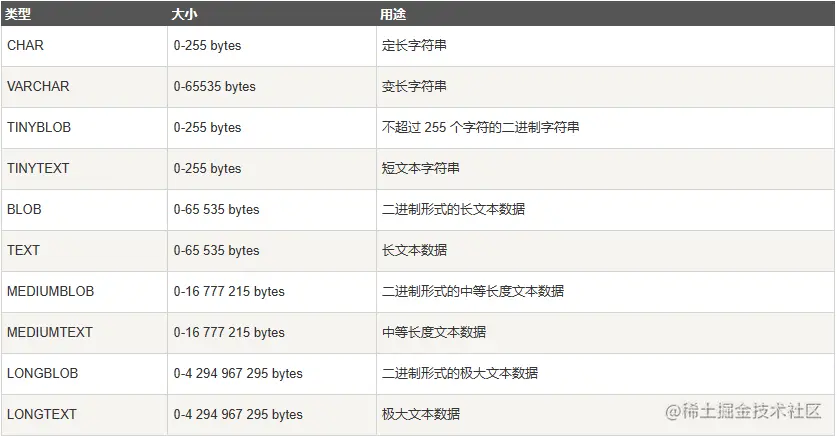Click the 用途 column header

(393, 15)
